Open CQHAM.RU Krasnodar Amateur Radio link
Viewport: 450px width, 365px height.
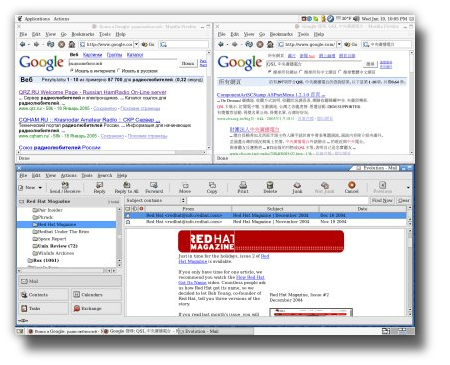(89, 120)
